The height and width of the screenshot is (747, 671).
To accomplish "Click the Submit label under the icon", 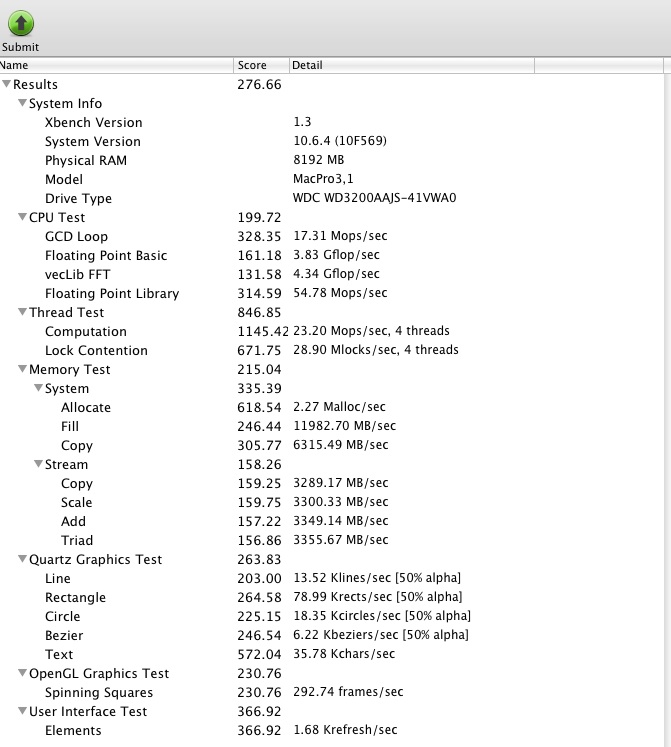I will [x=20, y=47].
